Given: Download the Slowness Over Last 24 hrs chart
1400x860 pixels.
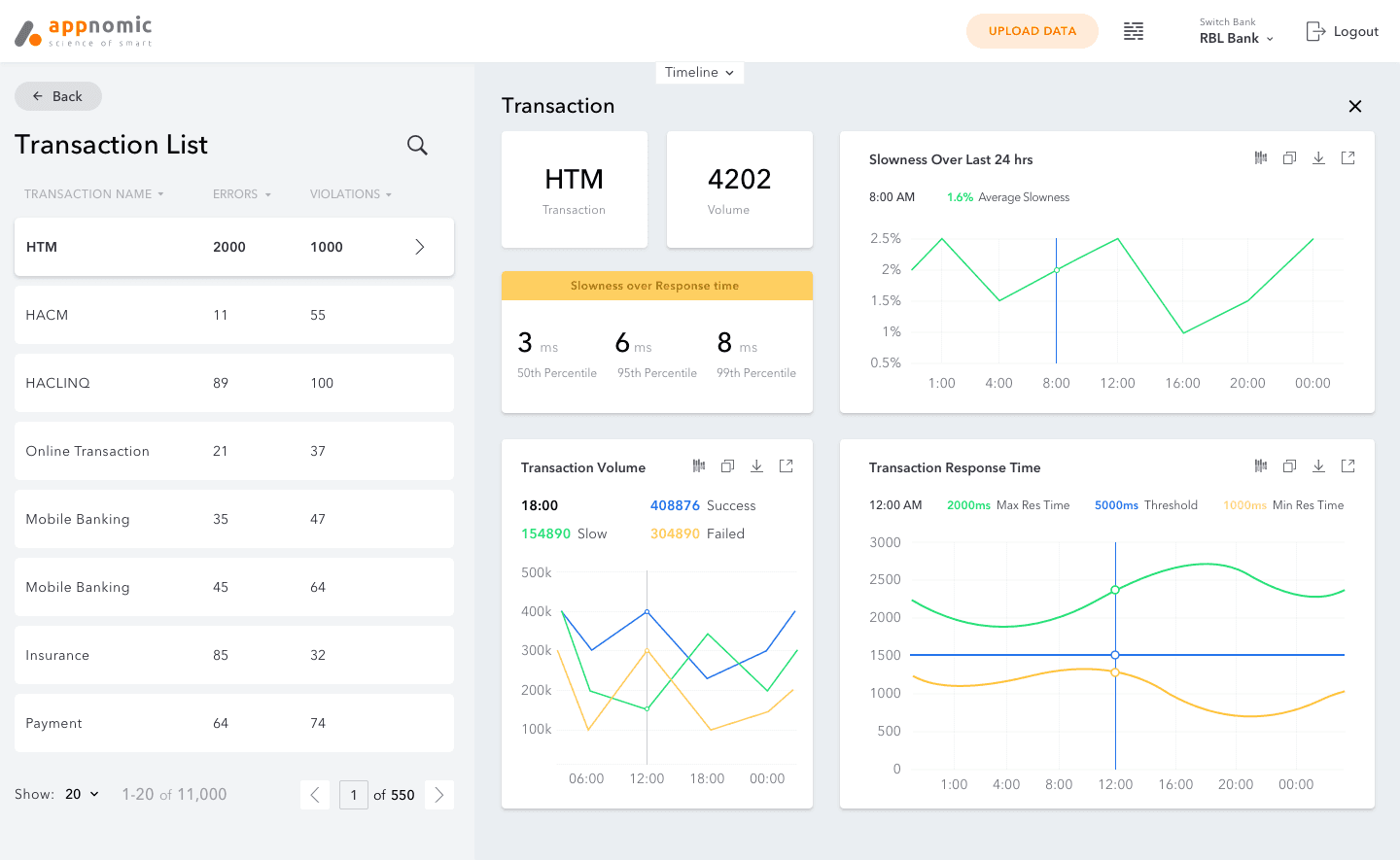Looking at the screenshot, I should click(x=1318, y=157).
